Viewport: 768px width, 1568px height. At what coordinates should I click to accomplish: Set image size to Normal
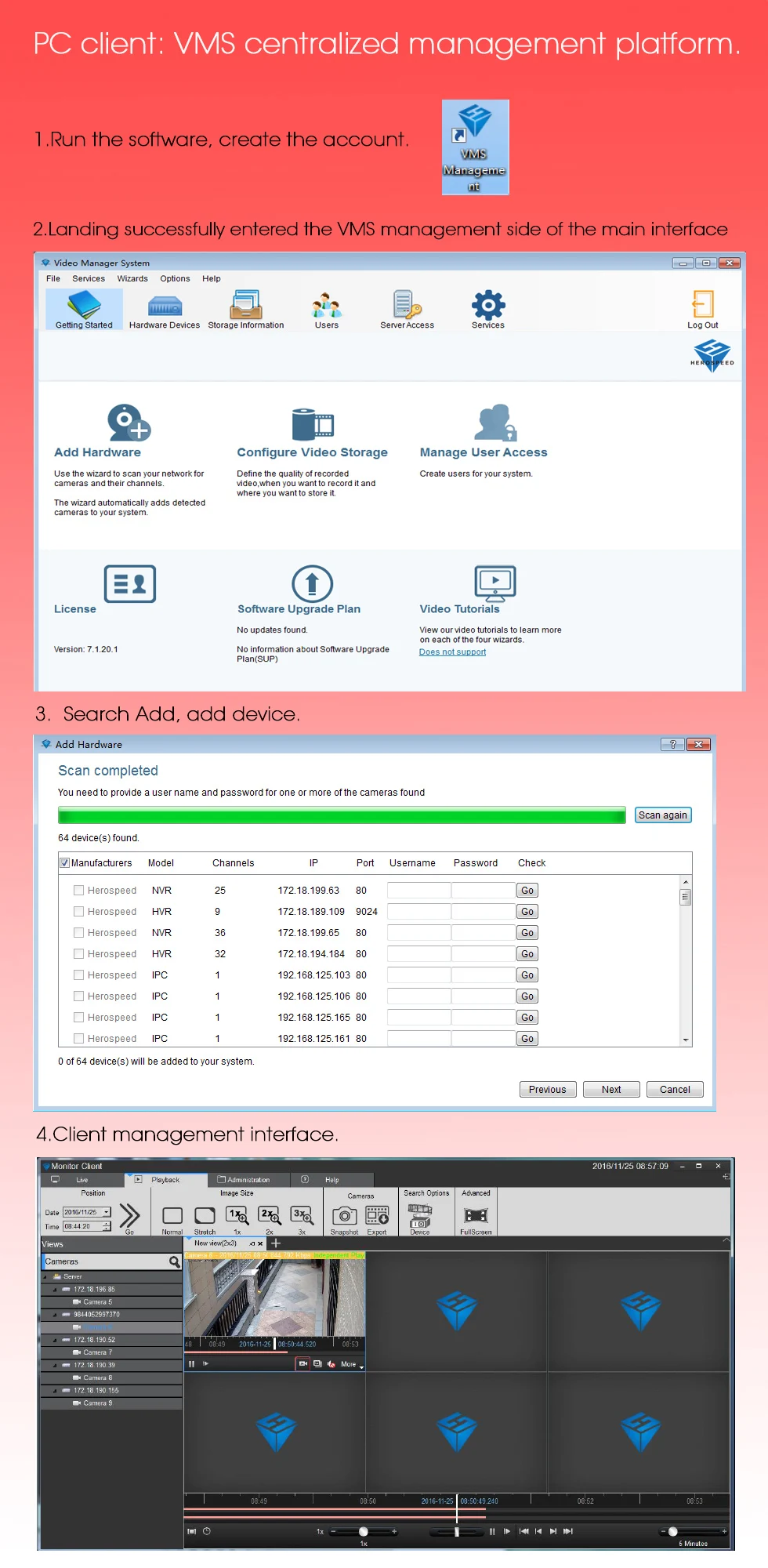tap(172, 1216)
